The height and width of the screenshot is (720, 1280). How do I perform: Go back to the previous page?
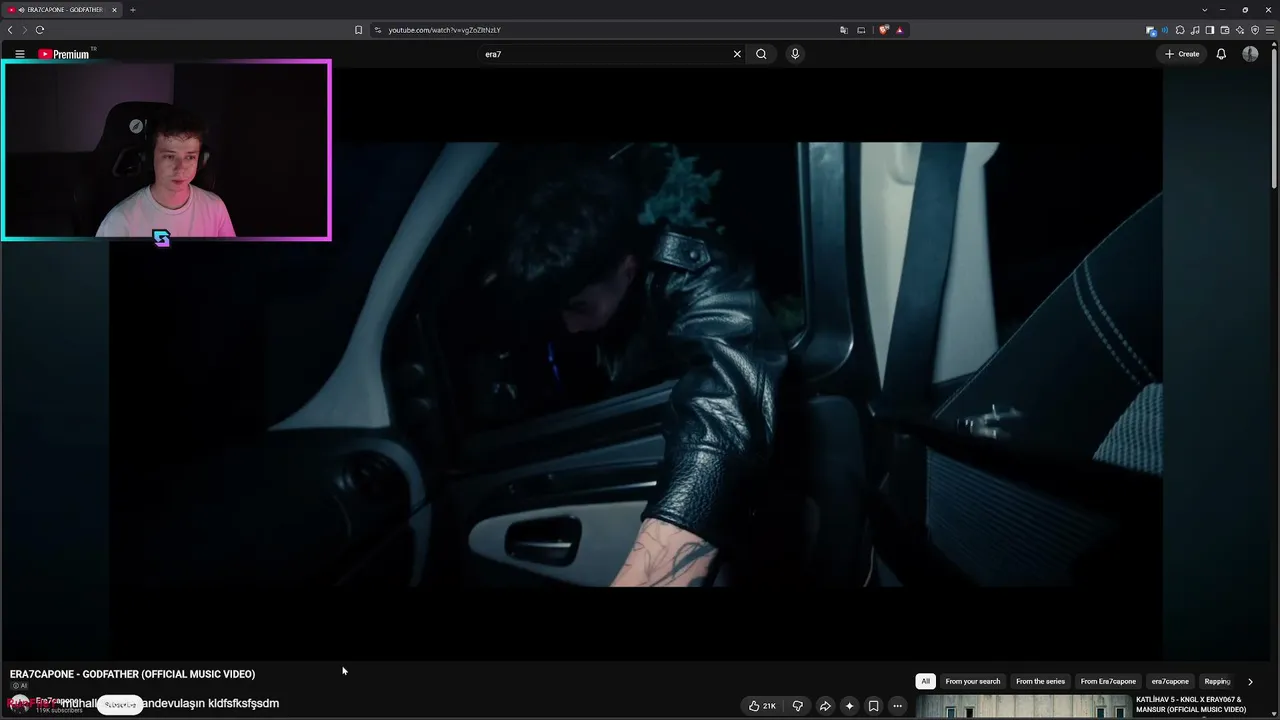coord(10,30)
